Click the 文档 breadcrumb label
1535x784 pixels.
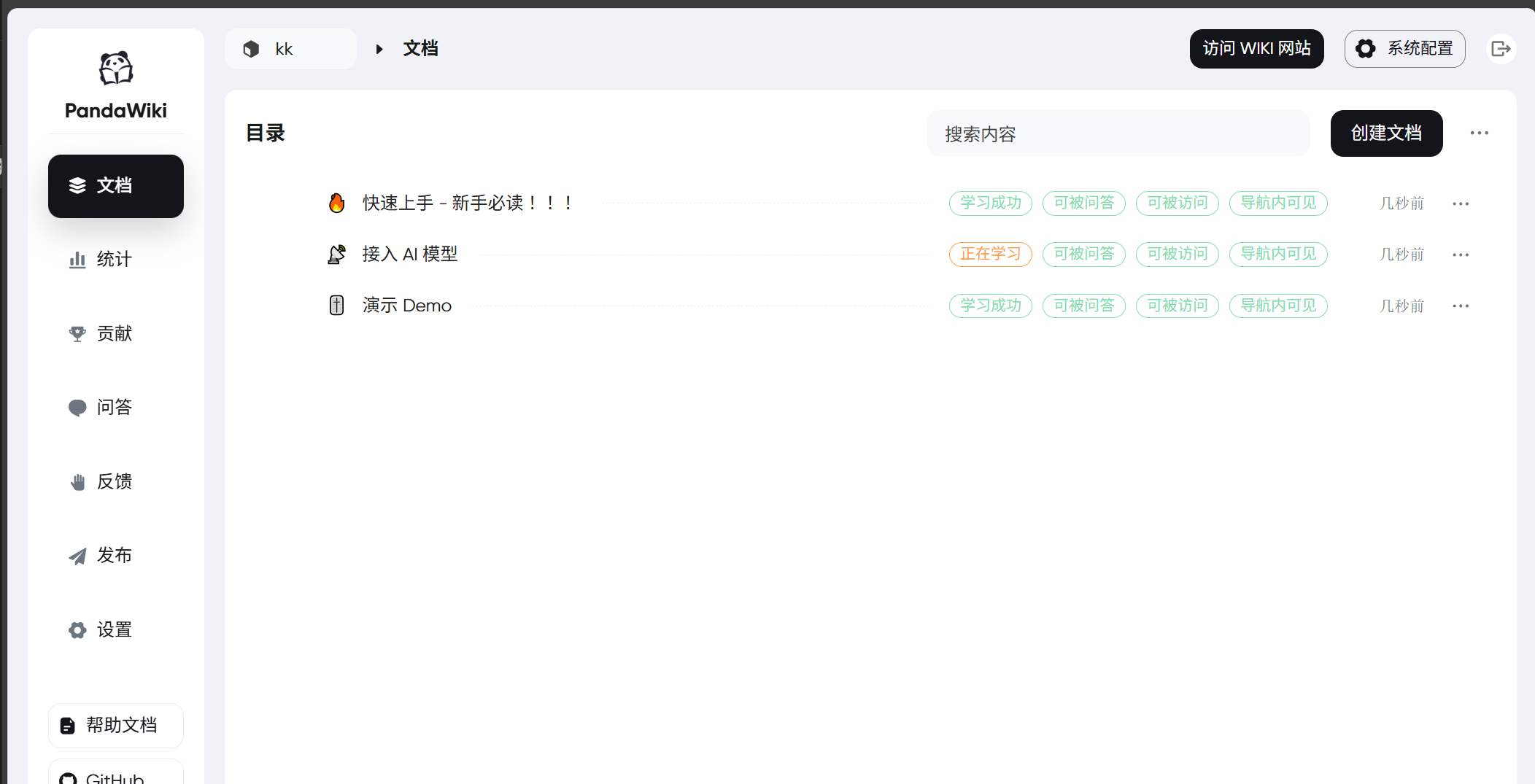[420, 49]
